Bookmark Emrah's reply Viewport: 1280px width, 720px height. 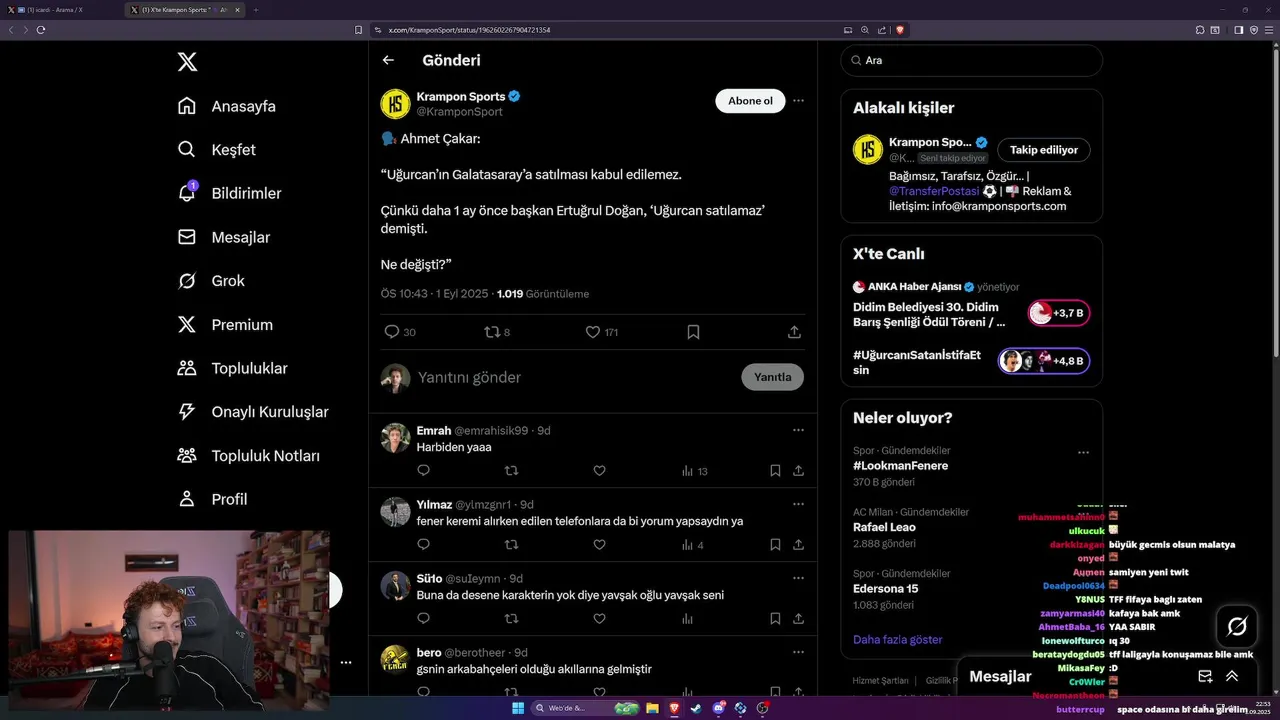coord(775,471)
